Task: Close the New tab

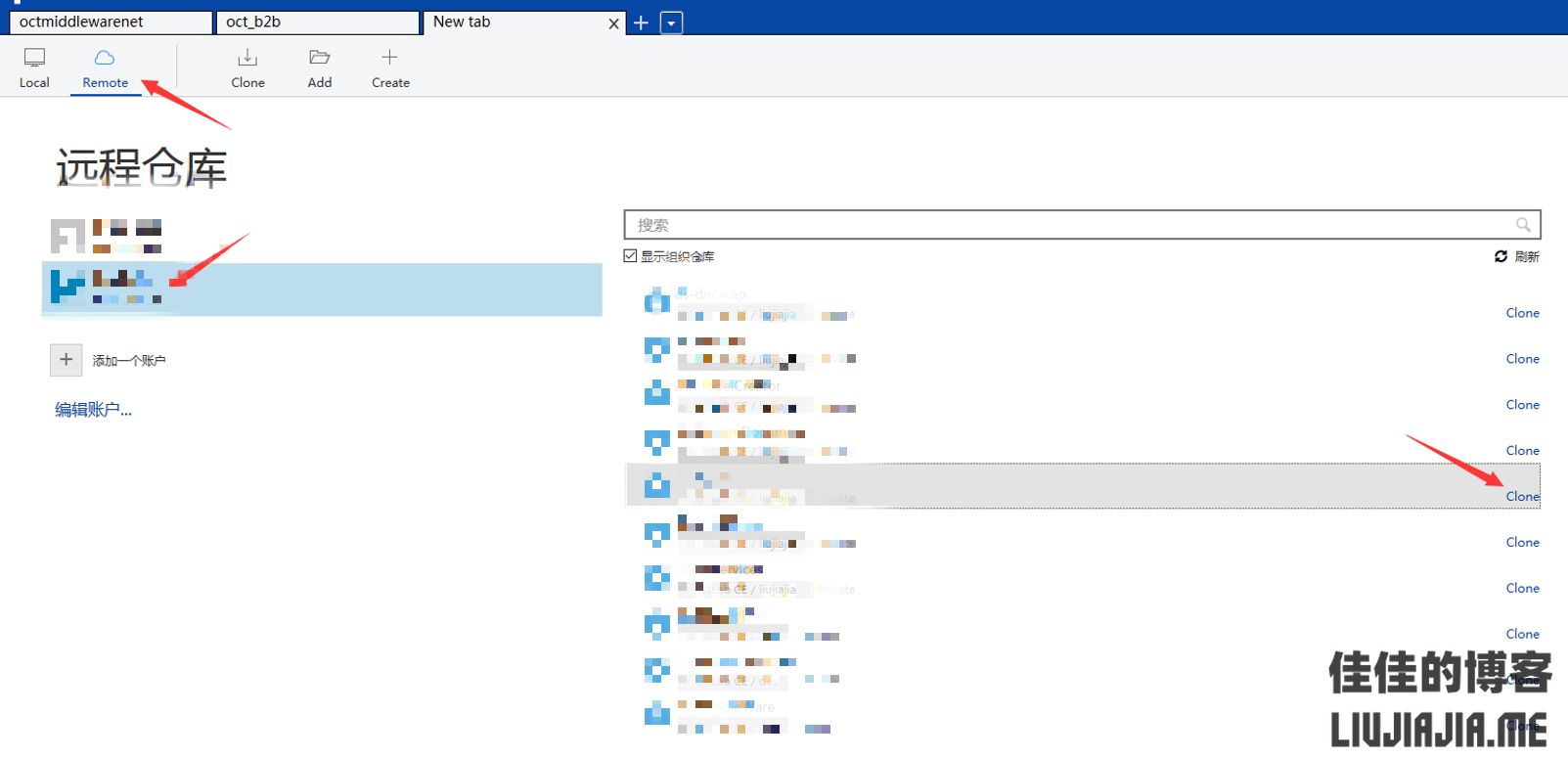Action: [x=614, y=23]
